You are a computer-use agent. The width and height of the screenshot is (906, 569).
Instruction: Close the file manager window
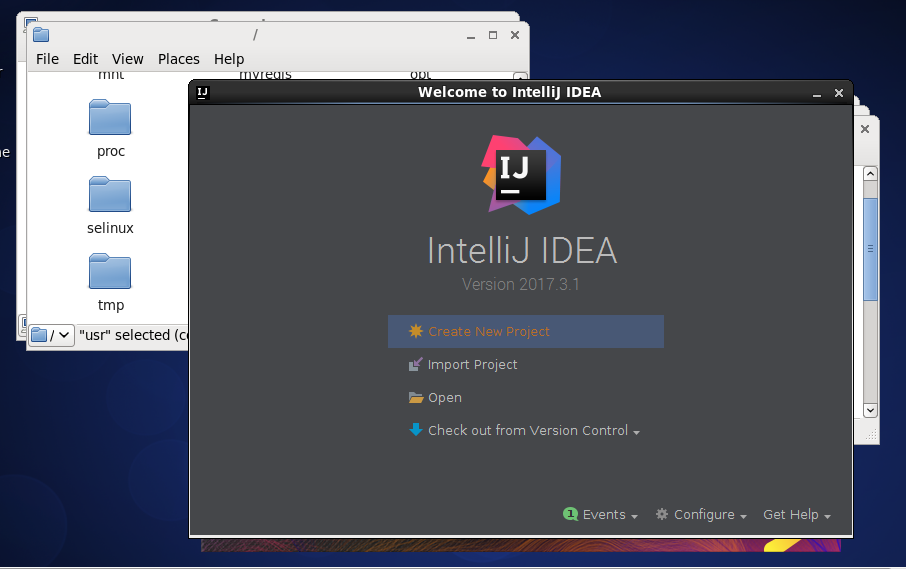tap(515, 35)
